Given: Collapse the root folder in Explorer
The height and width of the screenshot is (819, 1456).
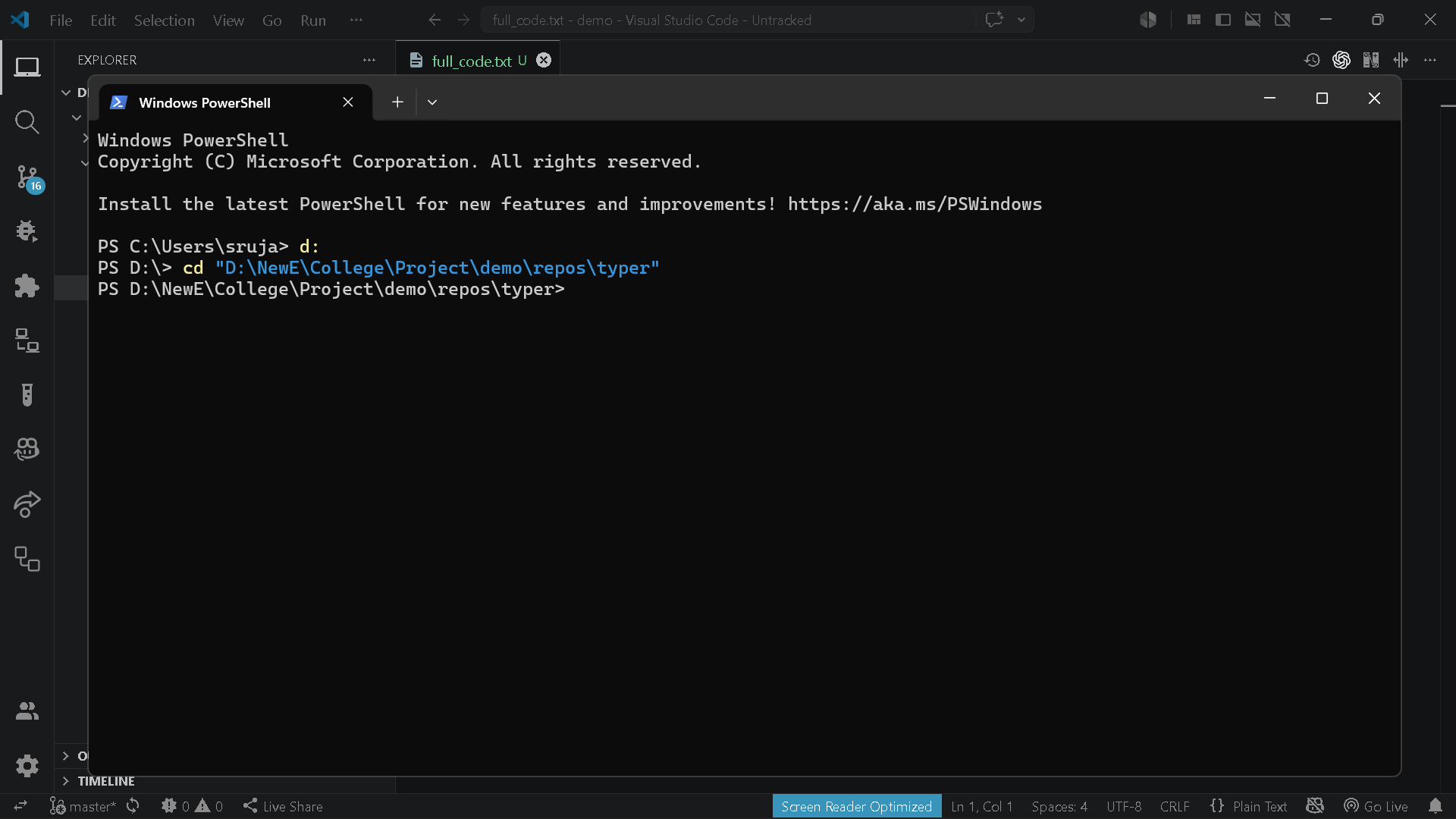Looking at the screenshot, I should pos(66,93).
